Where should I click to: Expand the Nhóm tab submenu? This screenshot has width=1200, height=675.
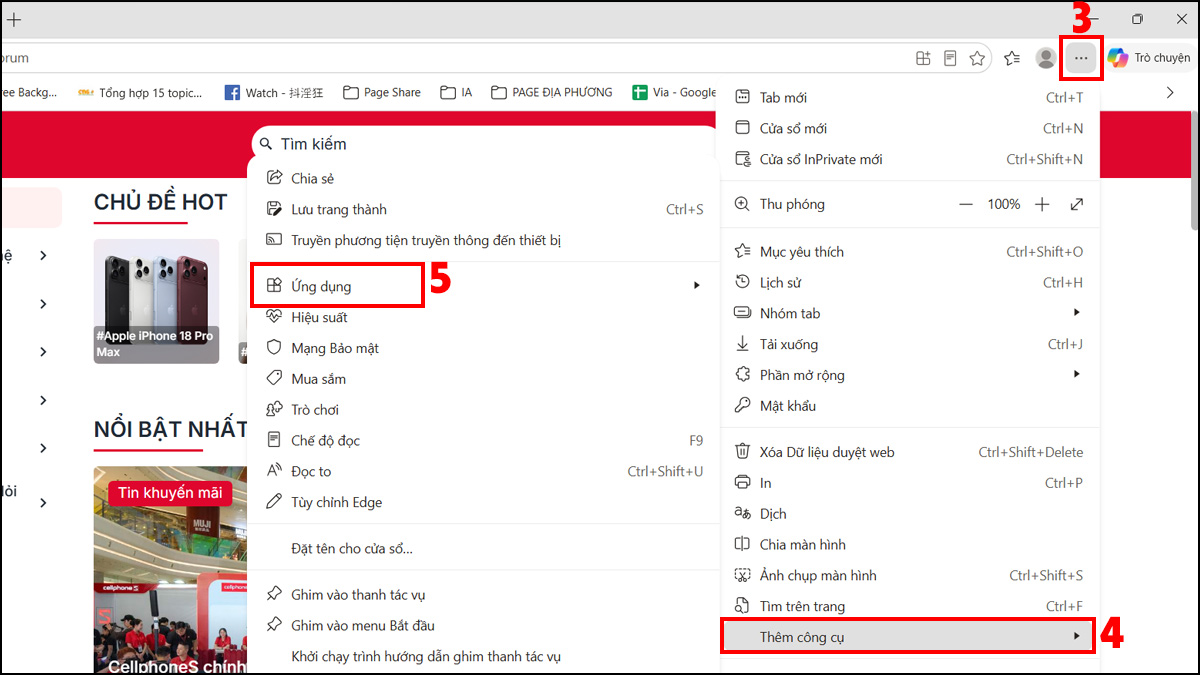click(909, 313)
